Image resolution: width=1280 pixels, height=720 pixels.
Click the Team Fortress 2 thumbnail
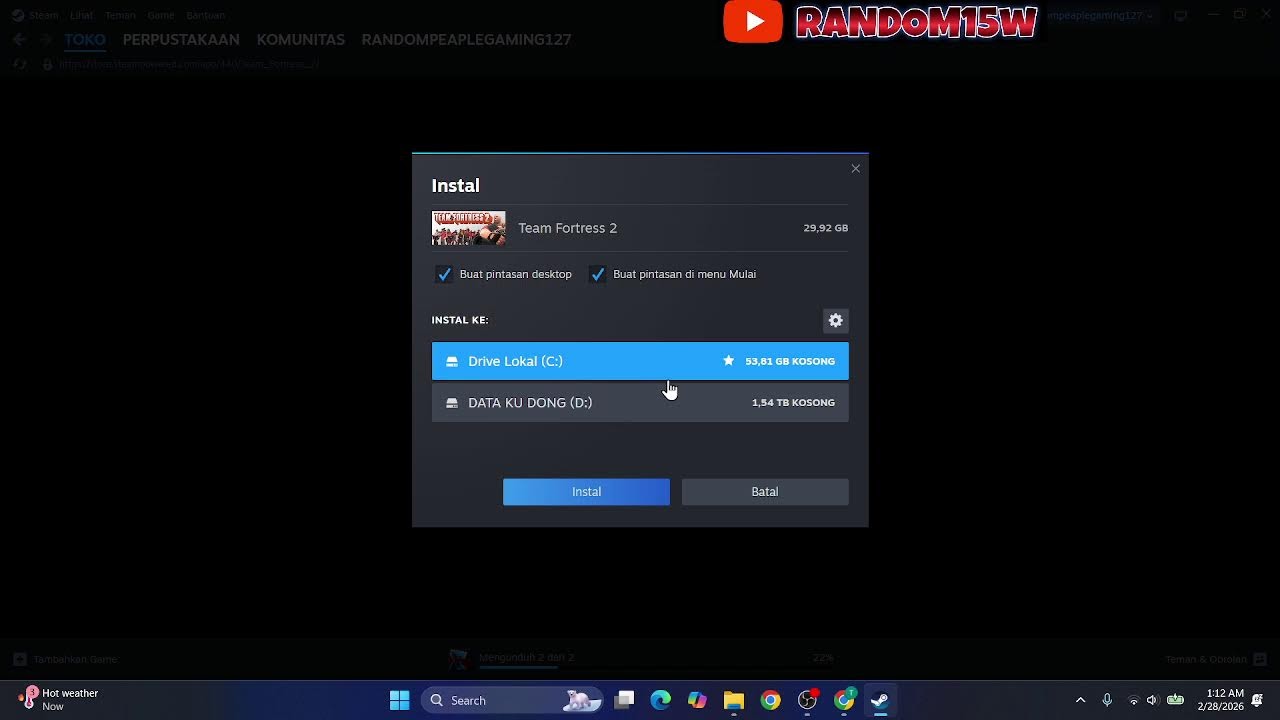click(468, 228)
